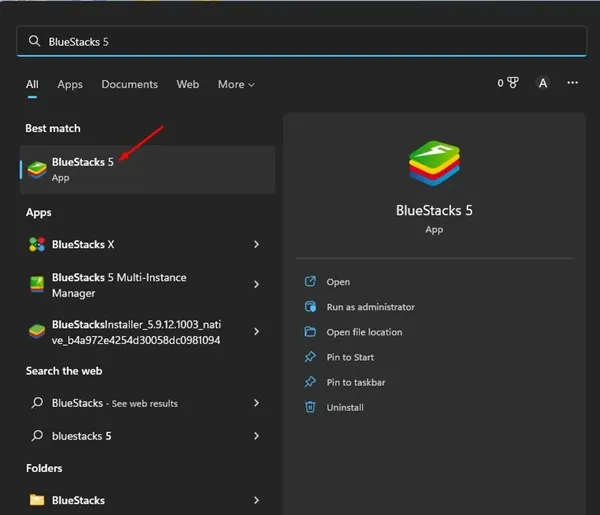Click the BlueStacks X app icon
This screenshot has width=600, height=515.
[37, 245]
